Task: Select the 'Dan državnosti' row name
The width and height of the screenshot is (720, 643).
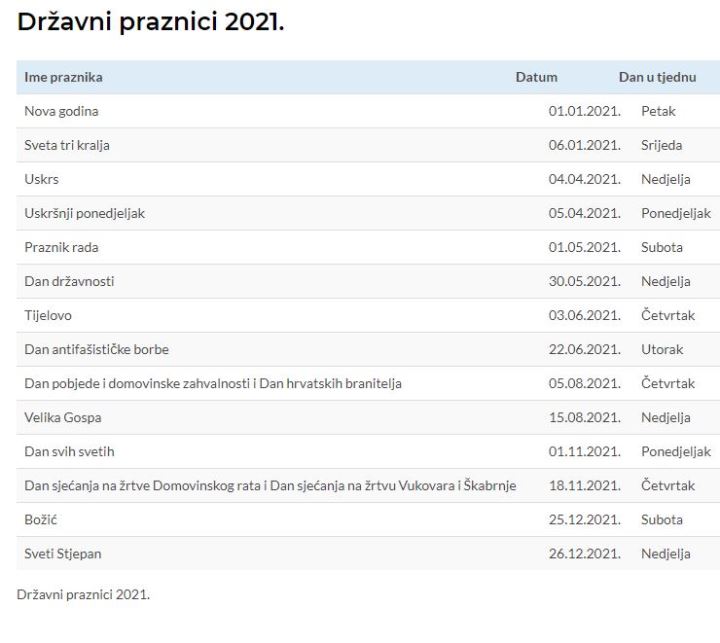Action: (69, 282)
